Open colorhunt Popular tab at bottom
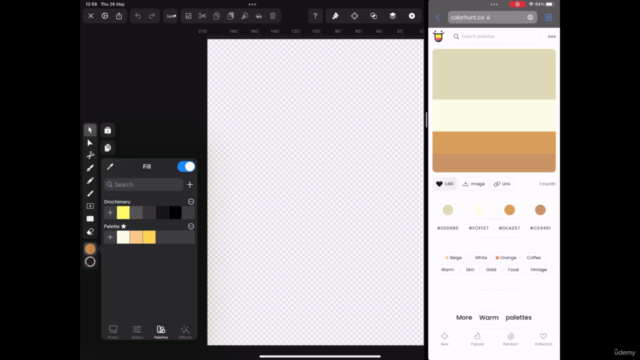 point(477,339)
